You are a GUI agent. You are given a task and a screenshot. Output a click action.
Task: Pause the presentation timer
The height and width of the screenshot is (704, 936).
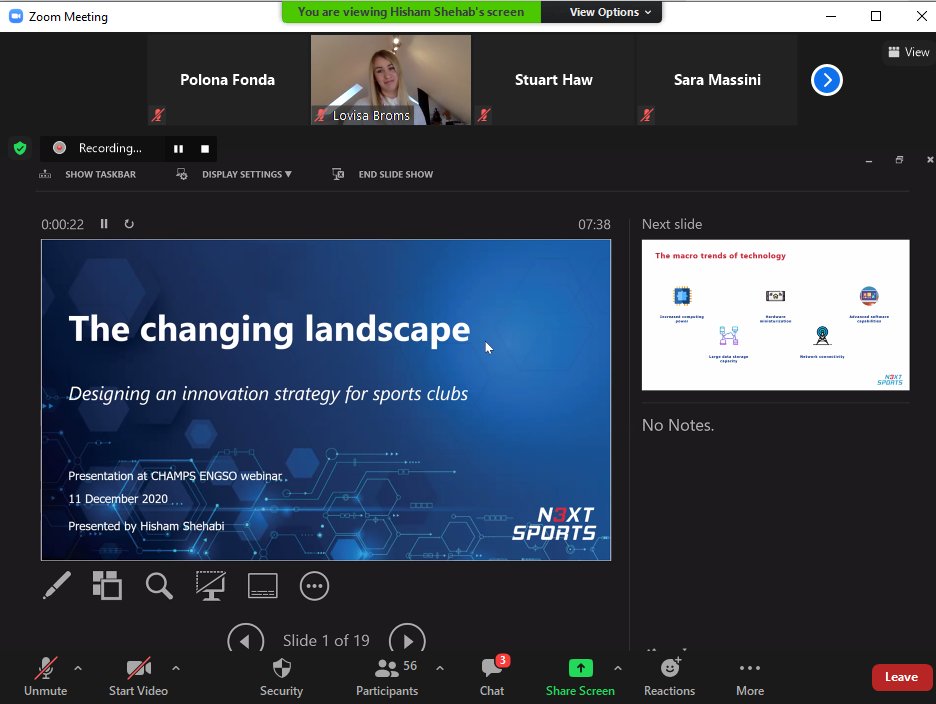(x=104, y=224)
